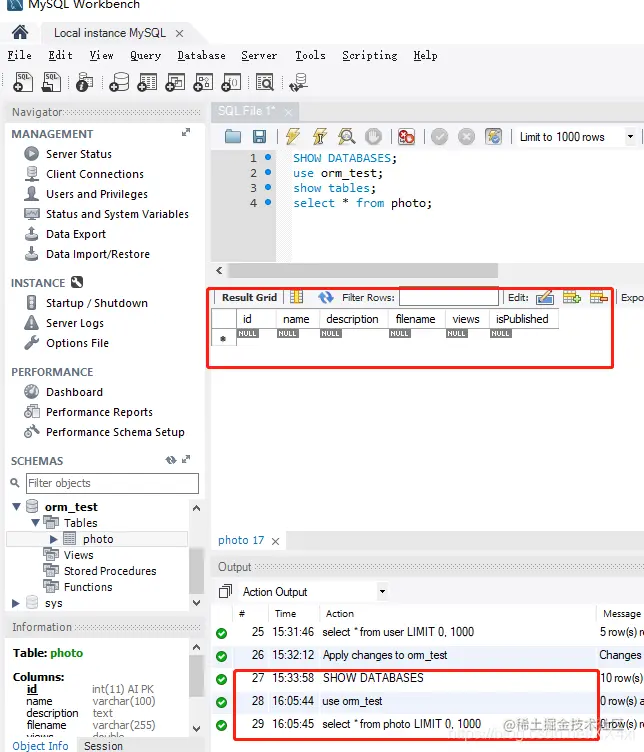Image resolution: width=644 pixels, height=752 pixels.
Task: Refresh the result grid data
Action: tap(326, 297)
